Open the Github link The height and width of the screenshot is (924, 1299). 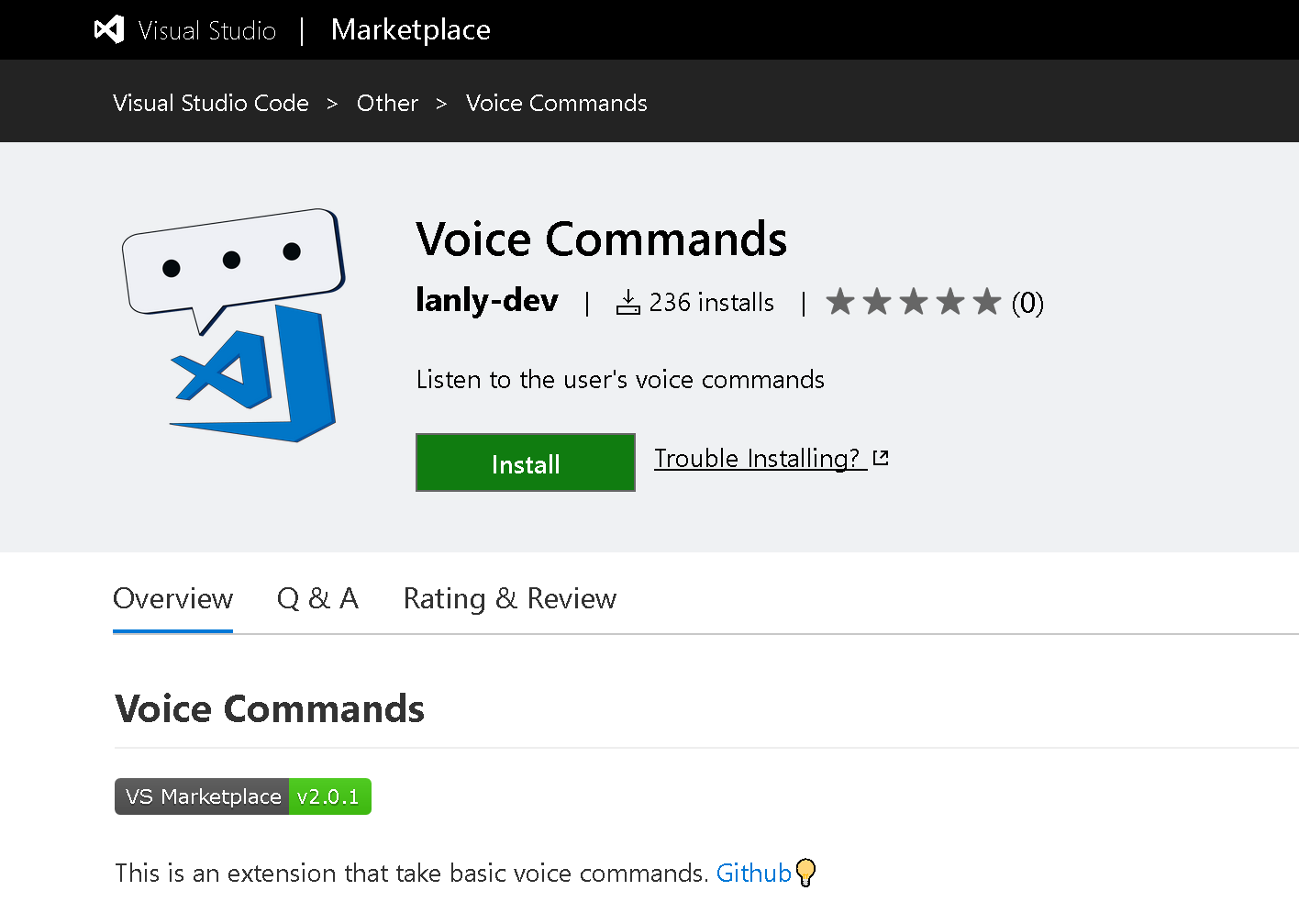click(x=753, y=873)
